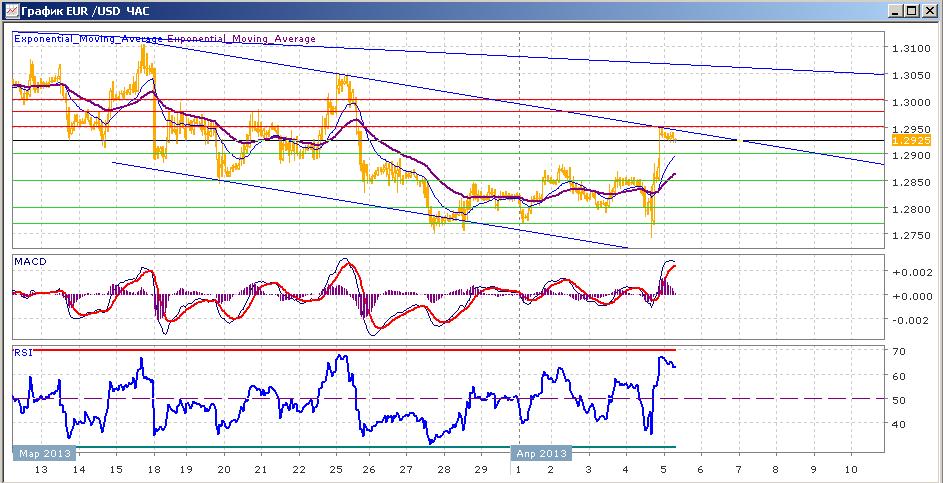943x483 pixels.
Task: Click the chart icon in the title bar
Action: point(11,11)
